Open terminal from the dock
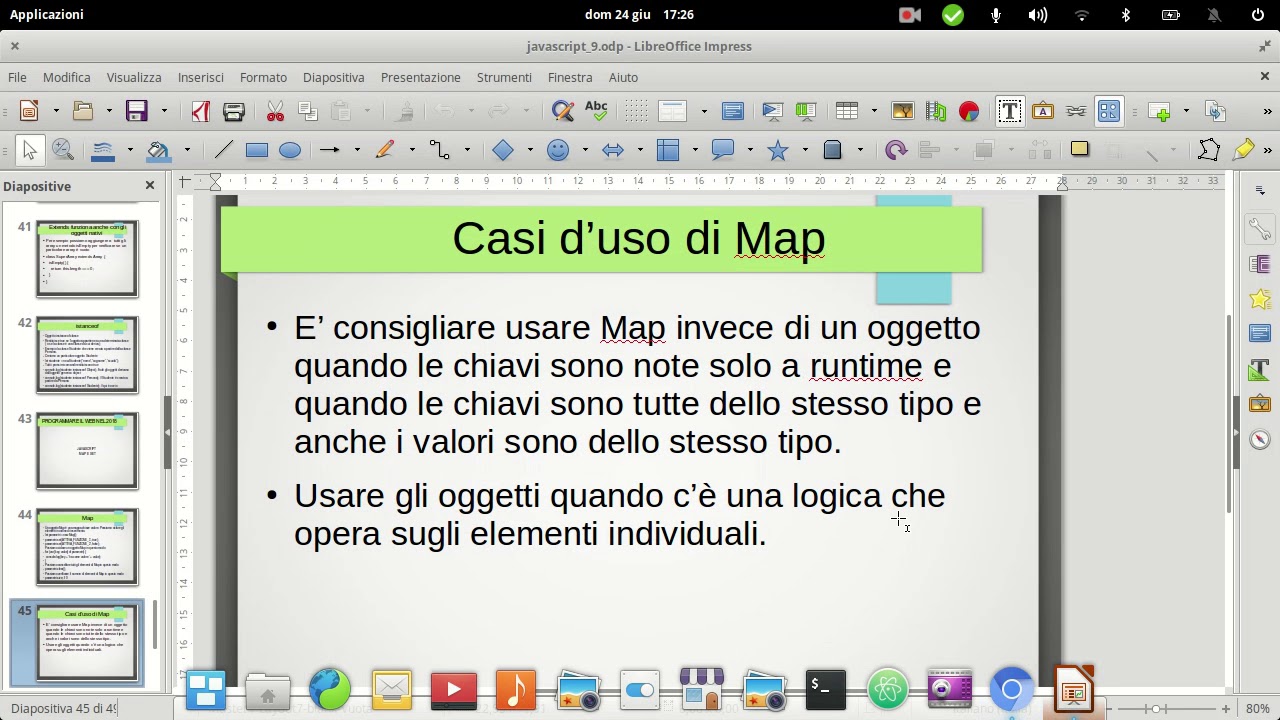The image size is (1280, 720). 826,689
